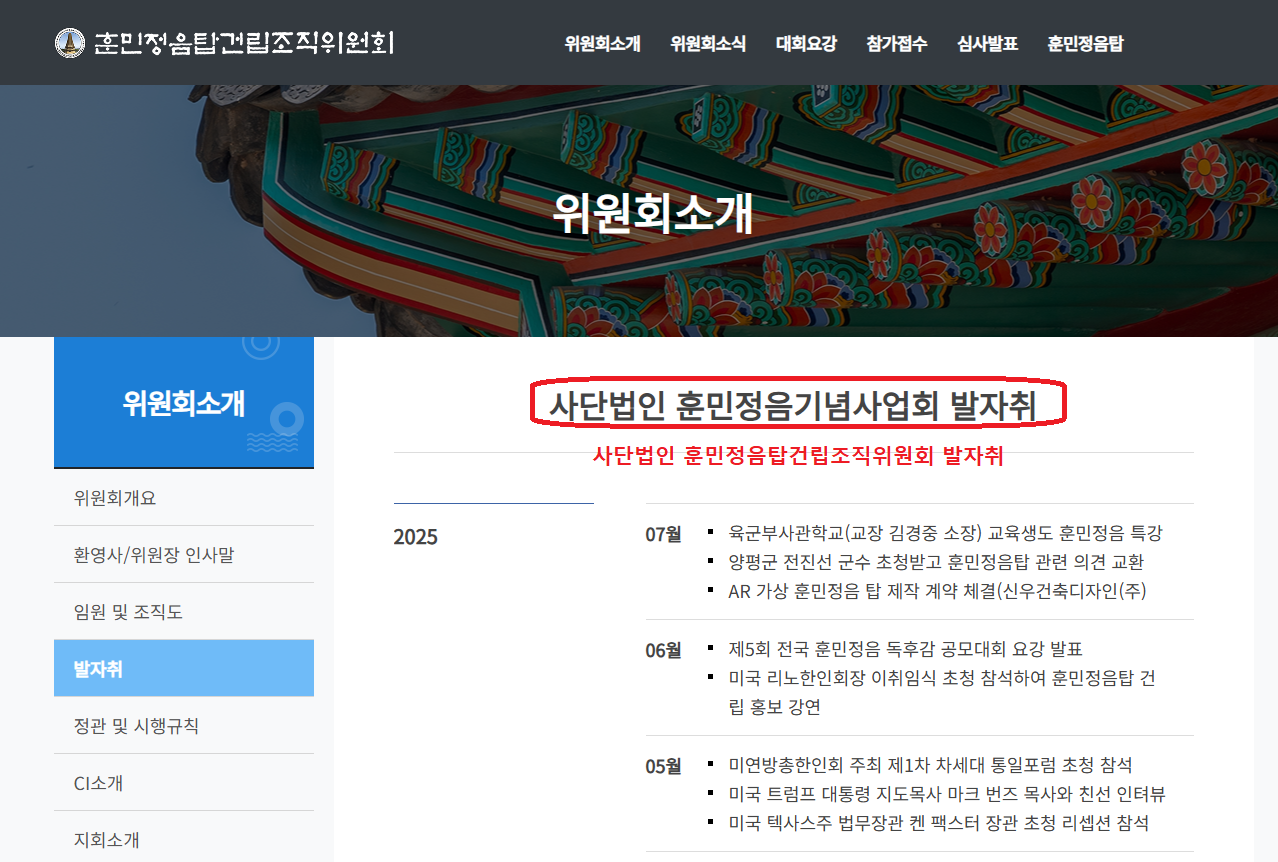Screen dimensions: 1278x862
Task: Open the 대회요강 top menu
Action: (806, 43)
